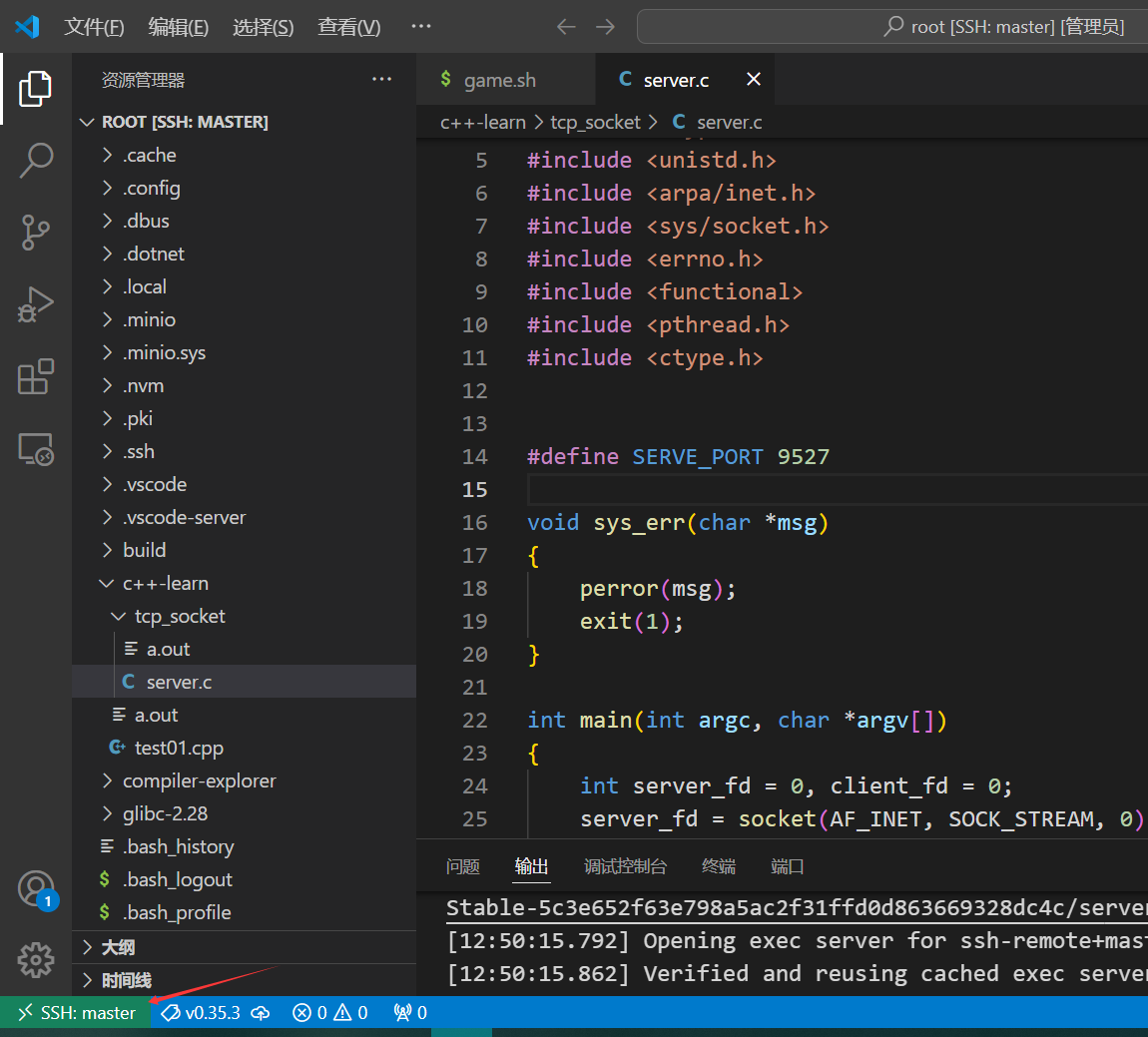Select server.c in the file tree
Viewport: 1148px width, 1037px height.
click(244, 682)
